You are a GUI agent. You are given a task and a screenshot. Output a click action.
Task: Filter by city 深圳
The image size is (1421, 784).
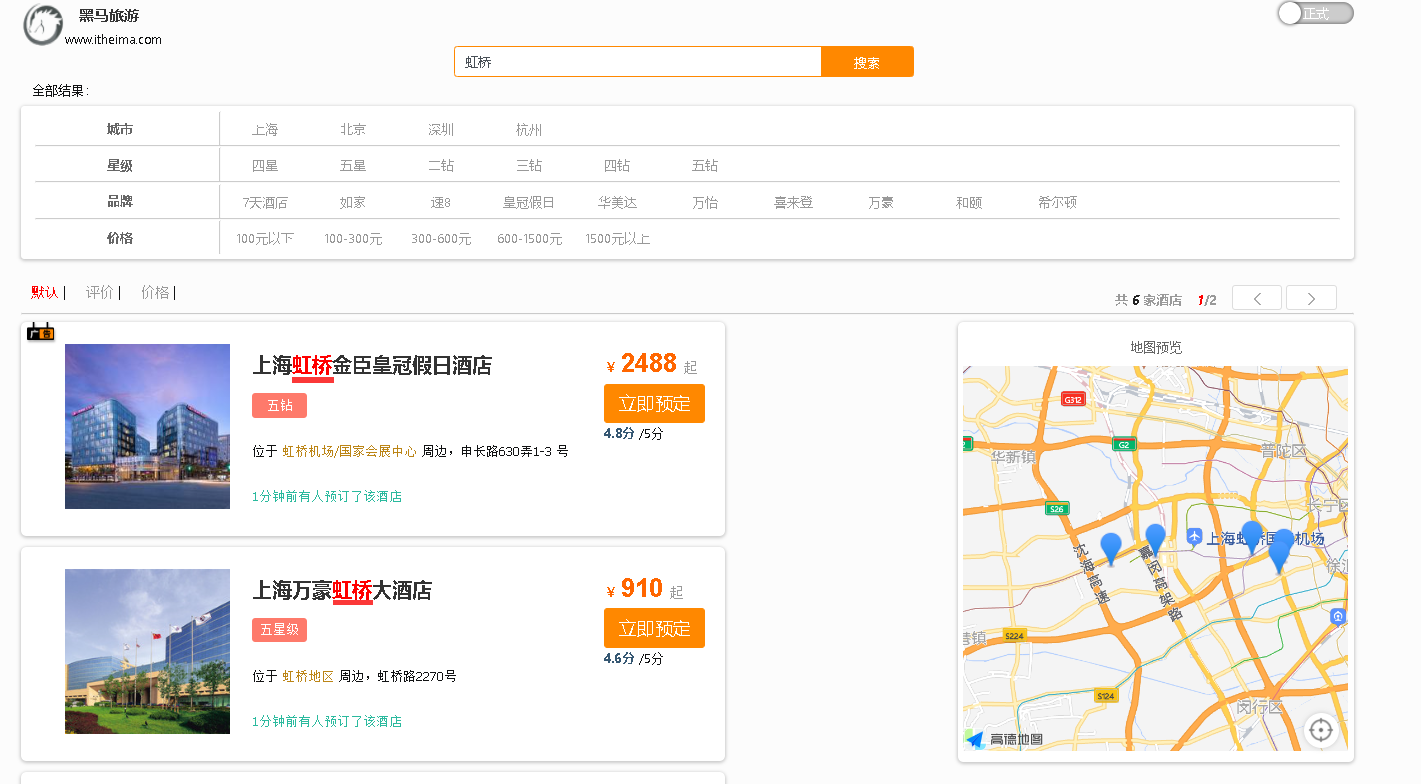point(441,130)
